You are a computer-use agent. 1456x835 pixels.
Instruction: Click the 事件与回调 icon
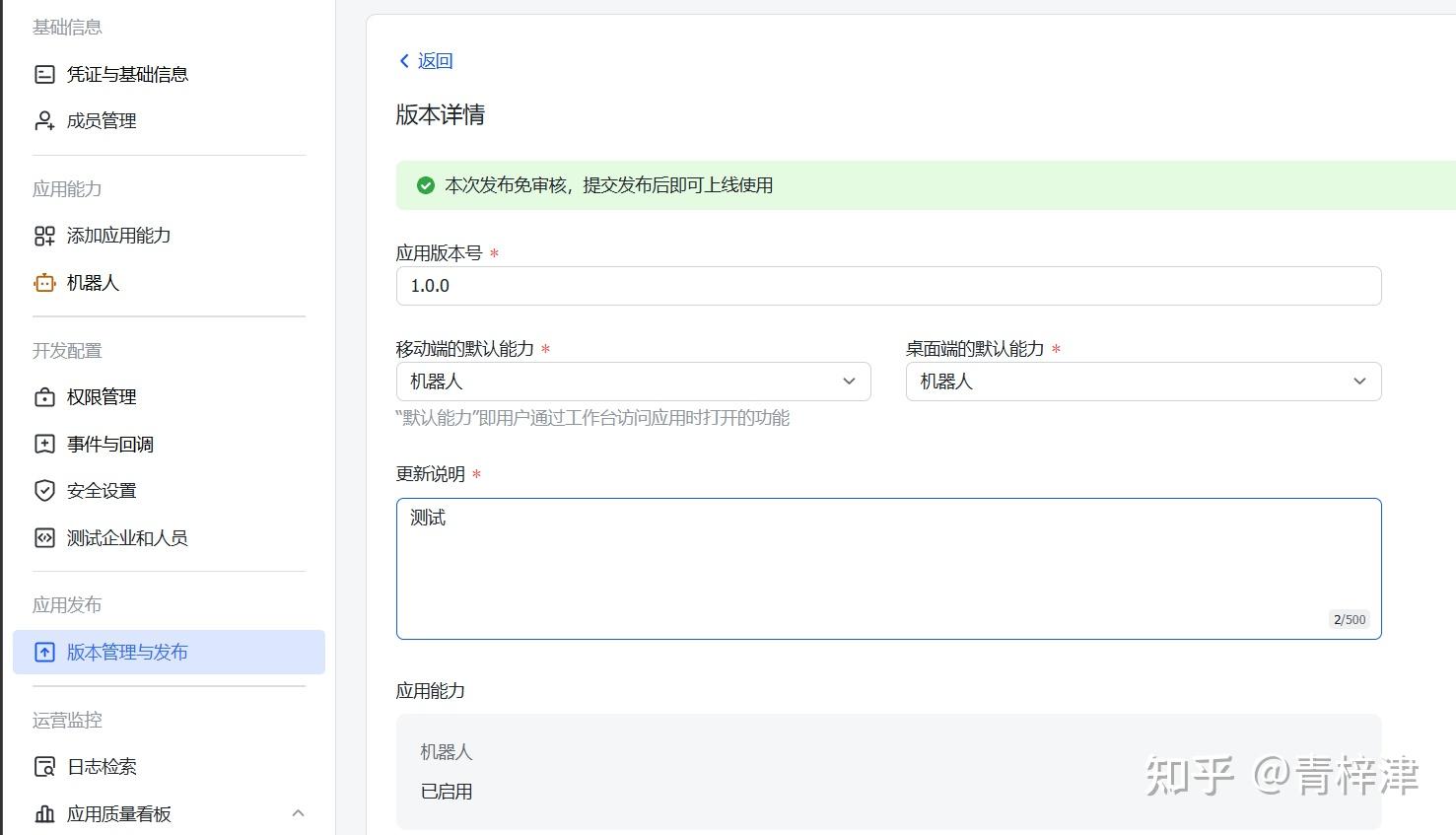coord(44,445)
